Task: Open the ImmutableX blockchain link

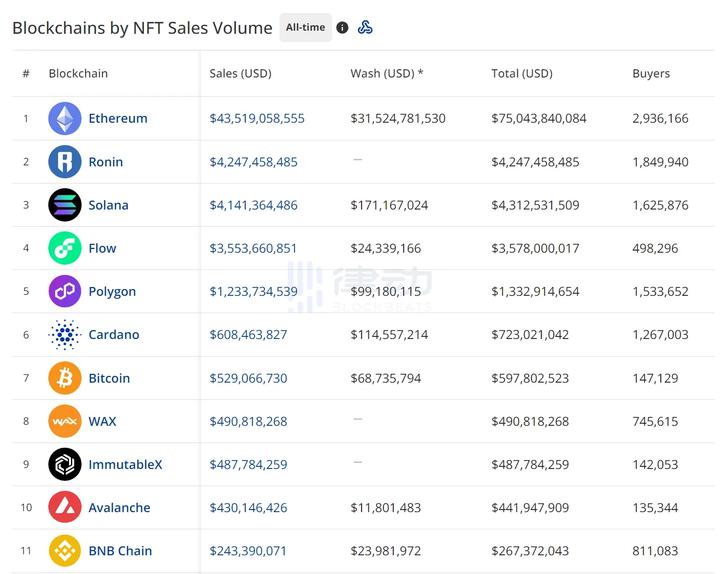Action: (x=125, y=464)
